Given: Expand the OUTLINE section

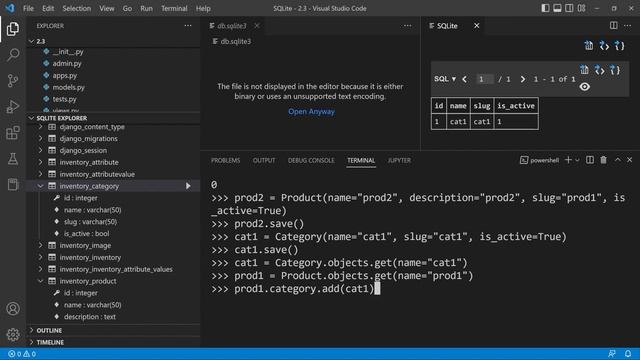Looking at the screenshot, I should (x=31, y=330).
